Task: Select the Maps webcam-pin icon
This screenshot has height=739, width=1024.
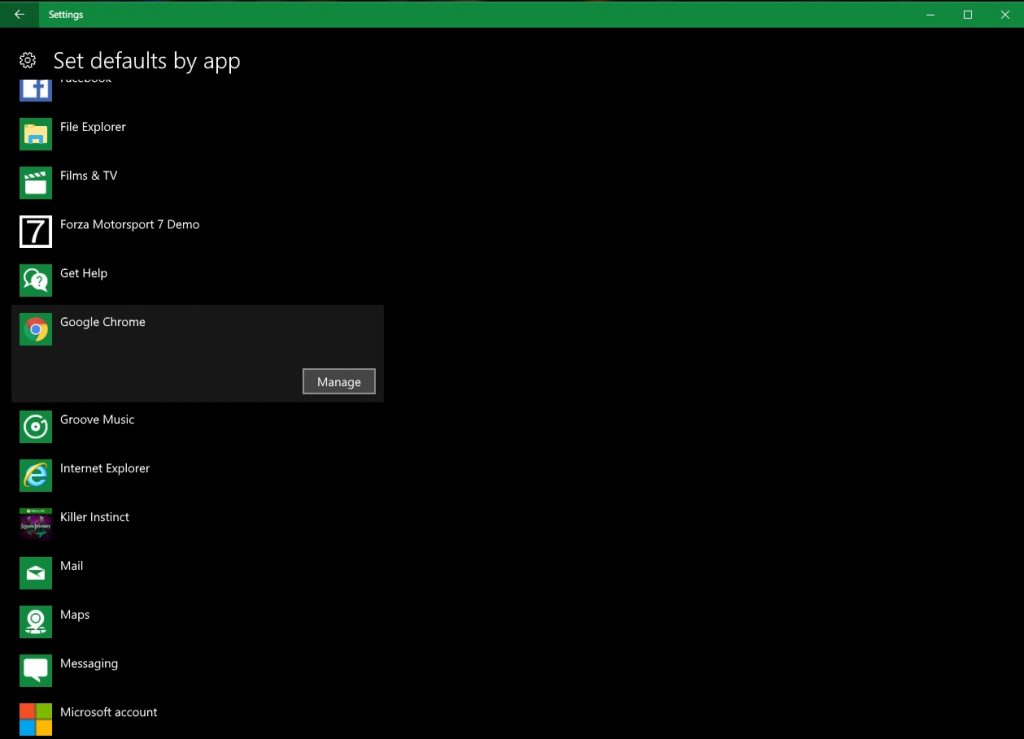Action: pos(35,621)
